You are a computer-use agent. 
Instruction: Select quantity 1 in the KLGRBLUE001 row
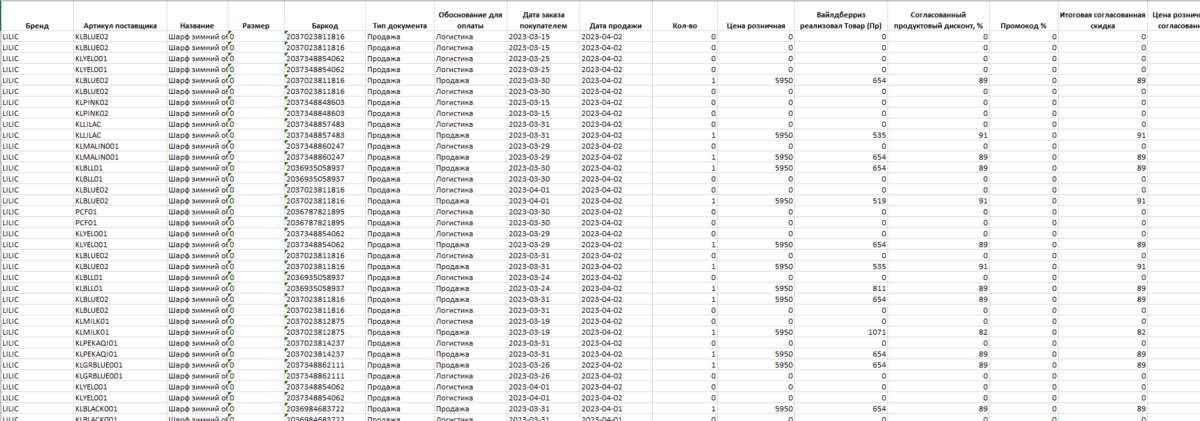[685, 365]
